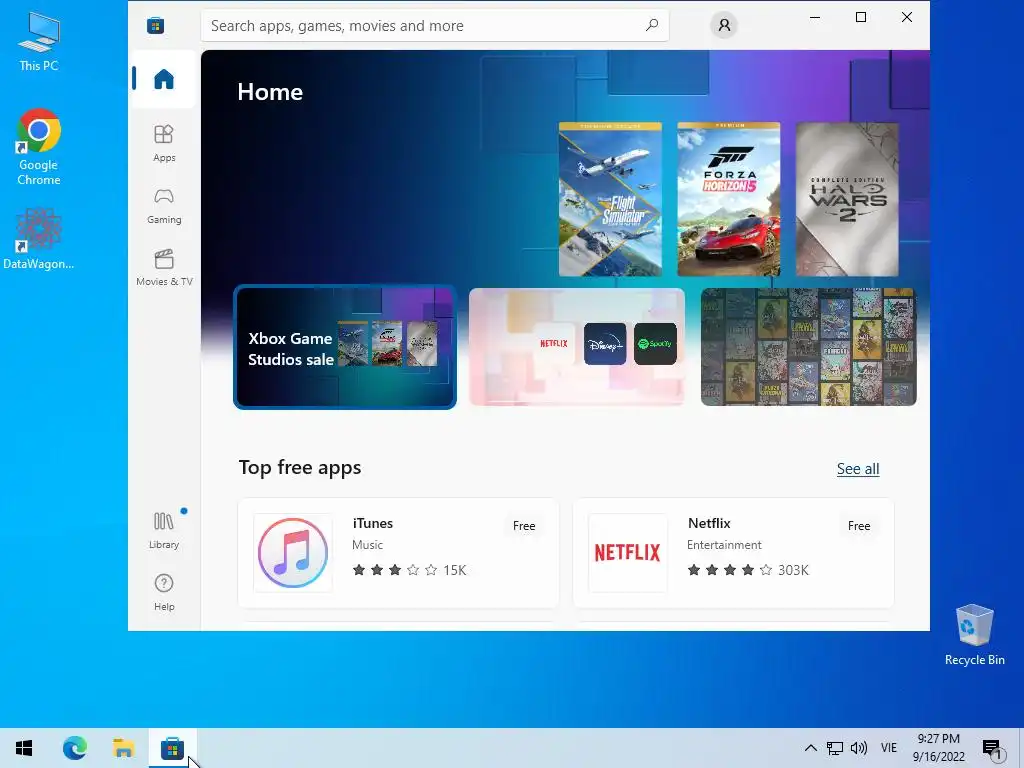Click the search magnifier icon
The width and height of the screenshot is (1024, 768).
tap(652, 25)
